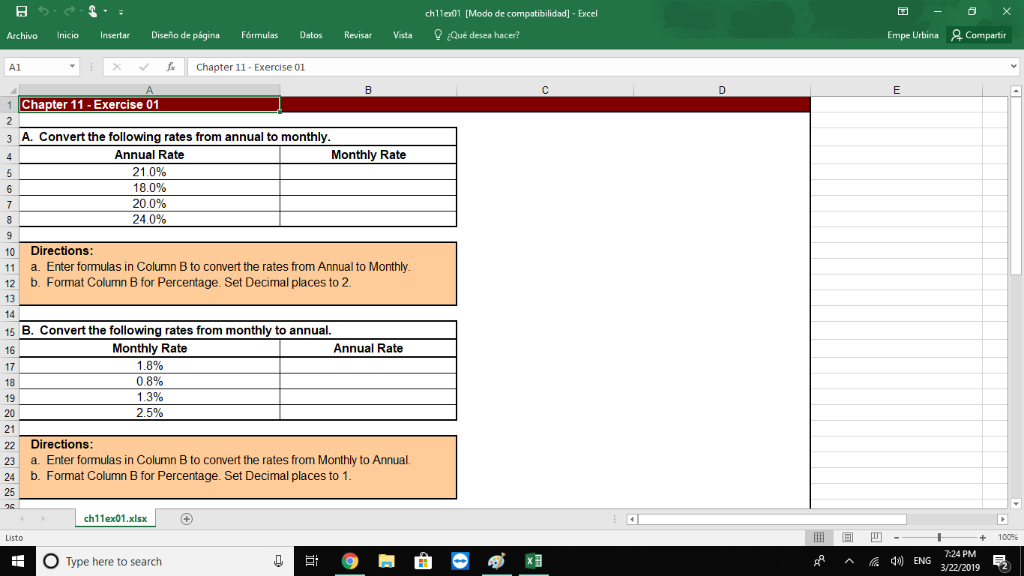Image resolution: width=1024 pixels, height=576 pixels.
Task: Launch Chrome from the taskbar
Action: pyautogui.click(x=350, y=561)
